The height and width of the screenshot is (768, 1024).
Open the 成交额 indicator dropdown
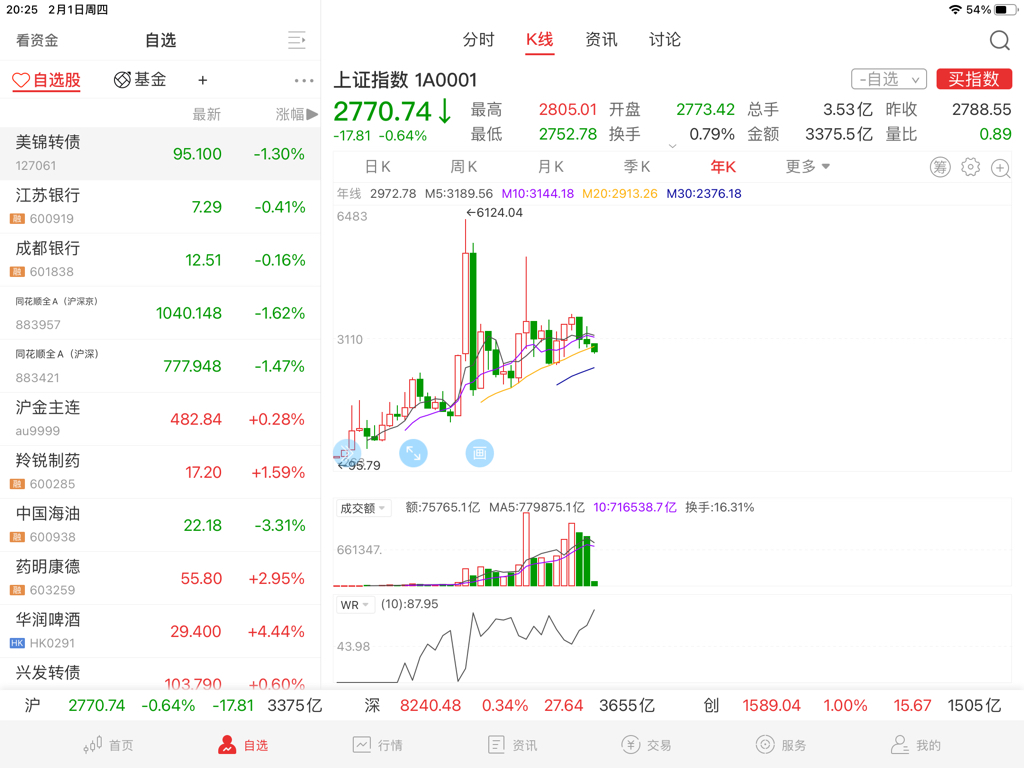click(x=363, y=508)
